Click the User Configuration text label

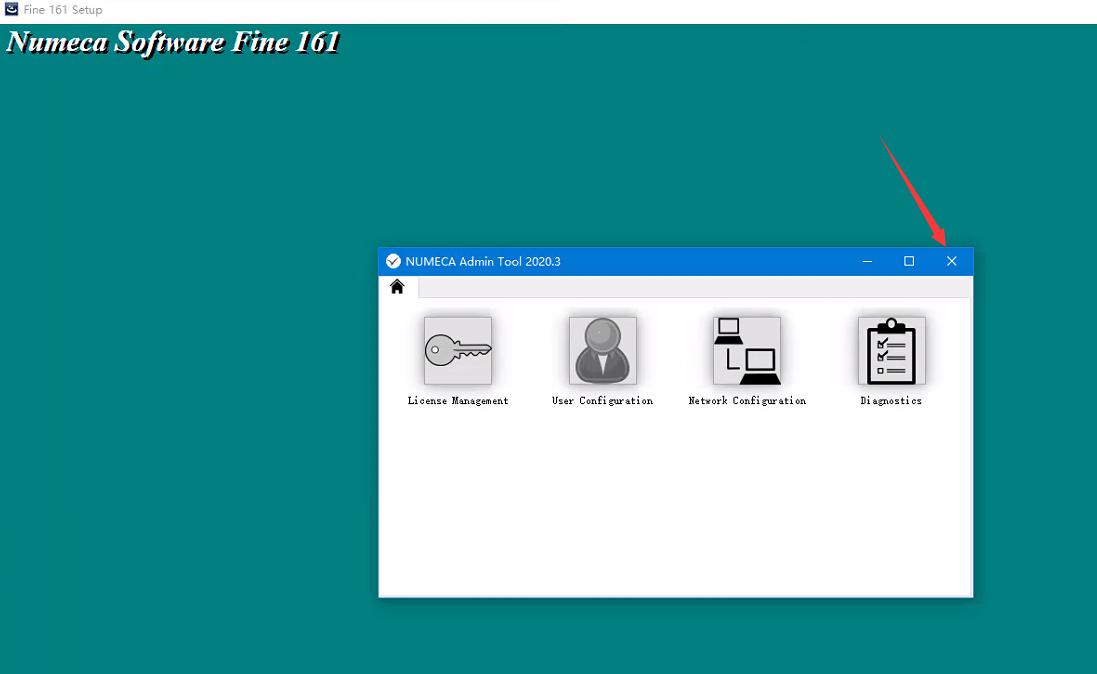coord(602,401)
